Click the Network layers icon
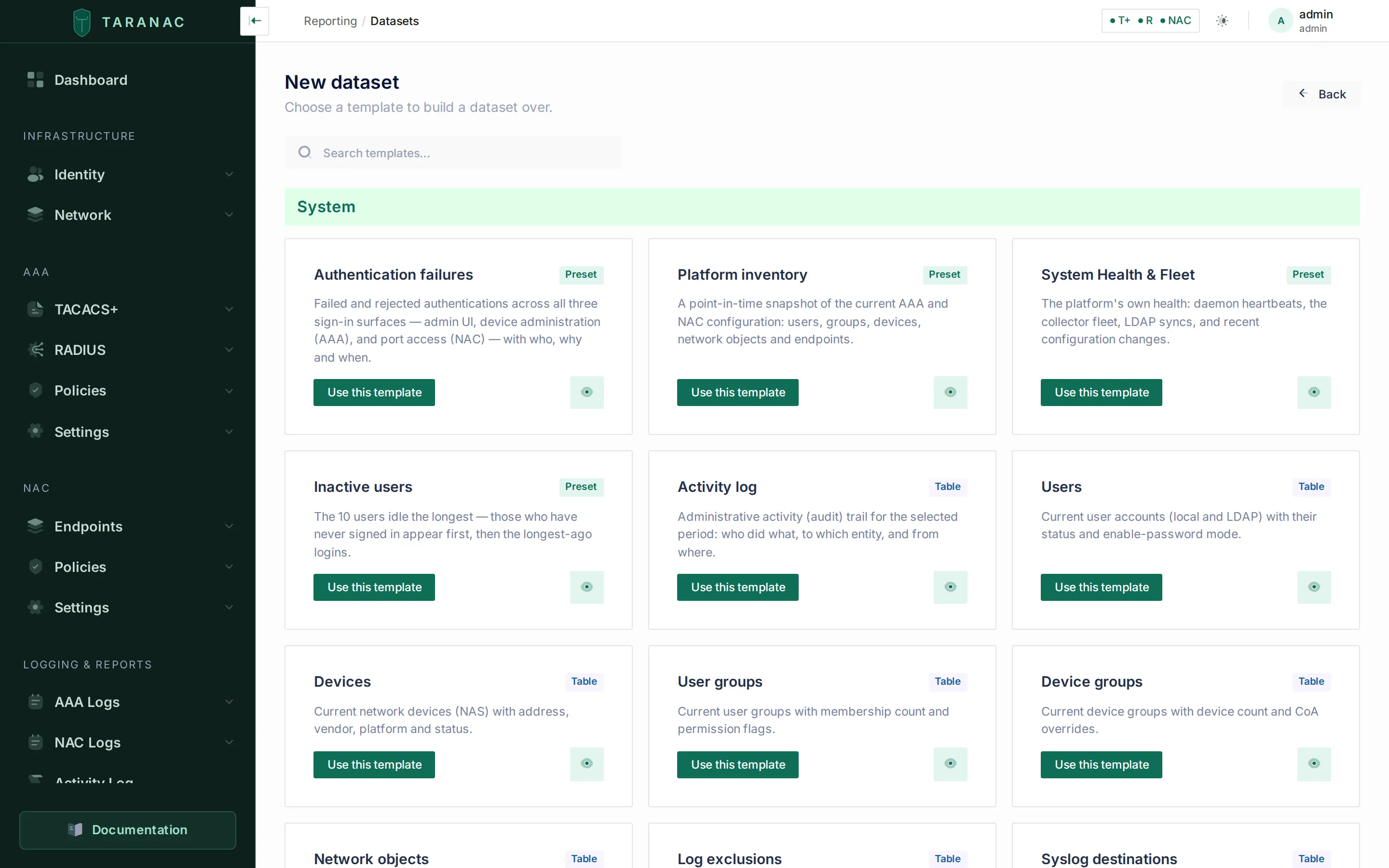Image resolution: width=1389 pixels, height=868 pixels. point(35,215)
